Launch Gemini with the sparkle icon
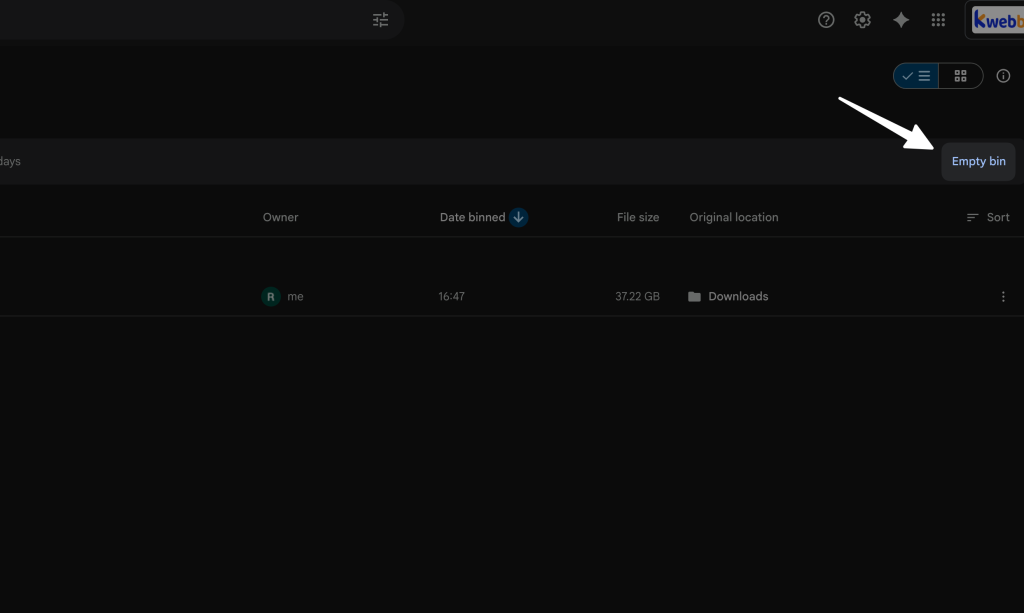1024x613 pixels. (x=900, y=19)
